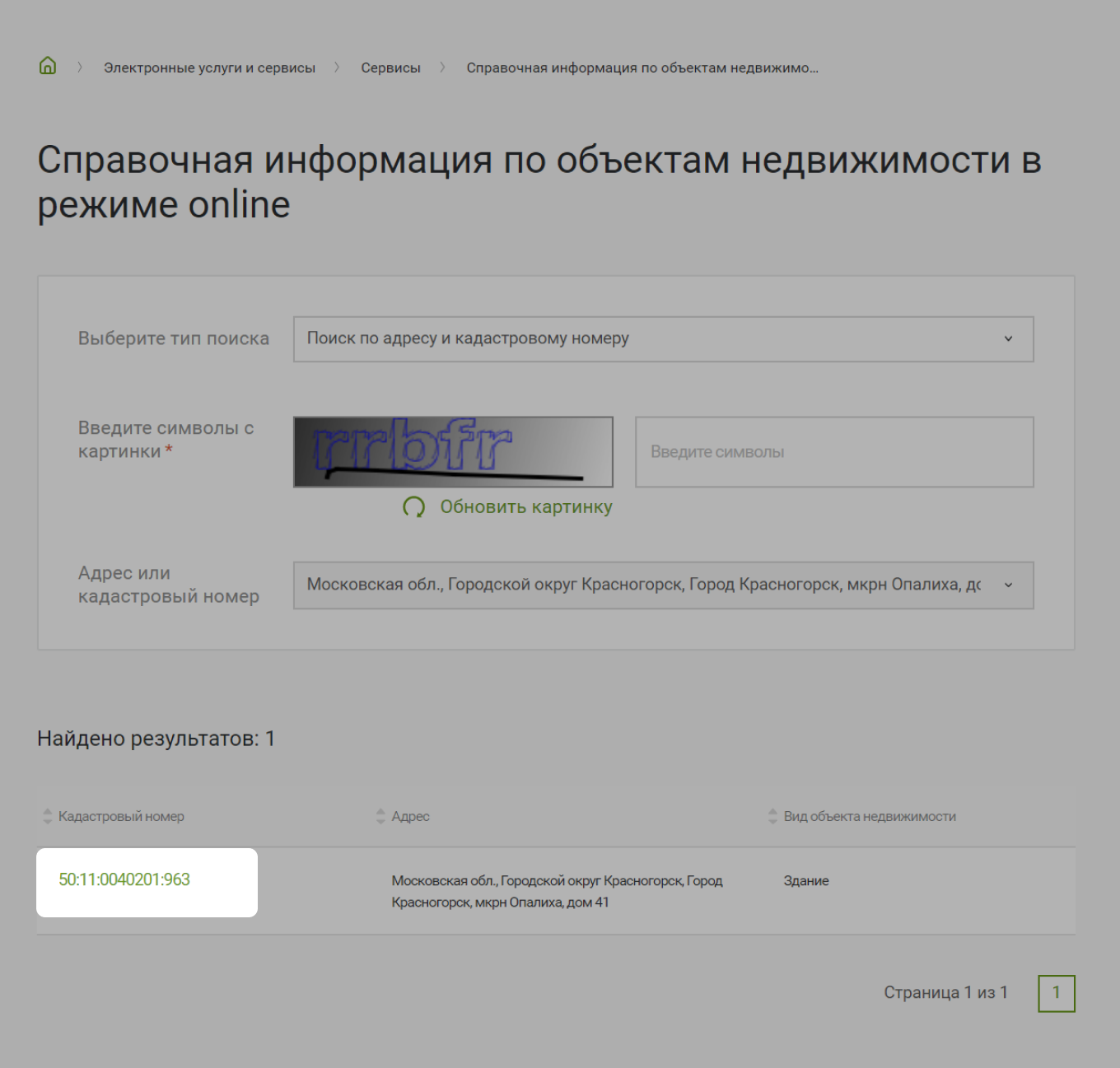
Task: Click the home icon in the breadcrumb
Action: pos(47,66)
